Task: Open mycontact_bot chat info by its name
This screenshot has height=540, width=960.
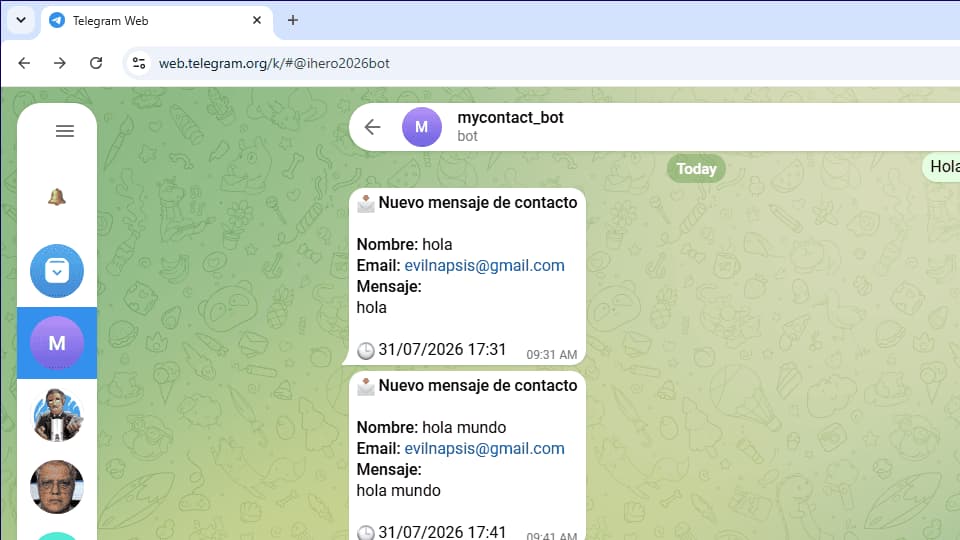Action: tap(510, 117)
